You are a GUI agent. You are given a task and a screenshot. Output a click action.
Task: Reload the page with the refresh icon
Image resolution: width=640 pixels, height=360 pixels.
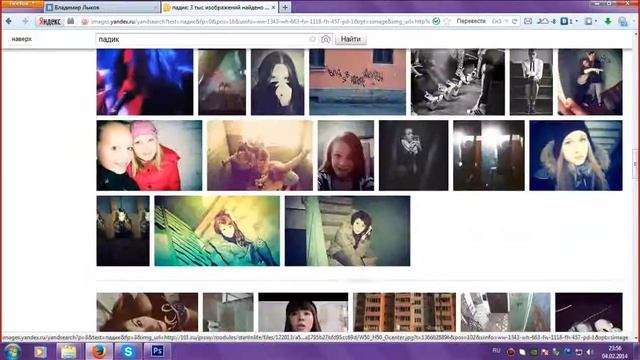coord(515,21)
